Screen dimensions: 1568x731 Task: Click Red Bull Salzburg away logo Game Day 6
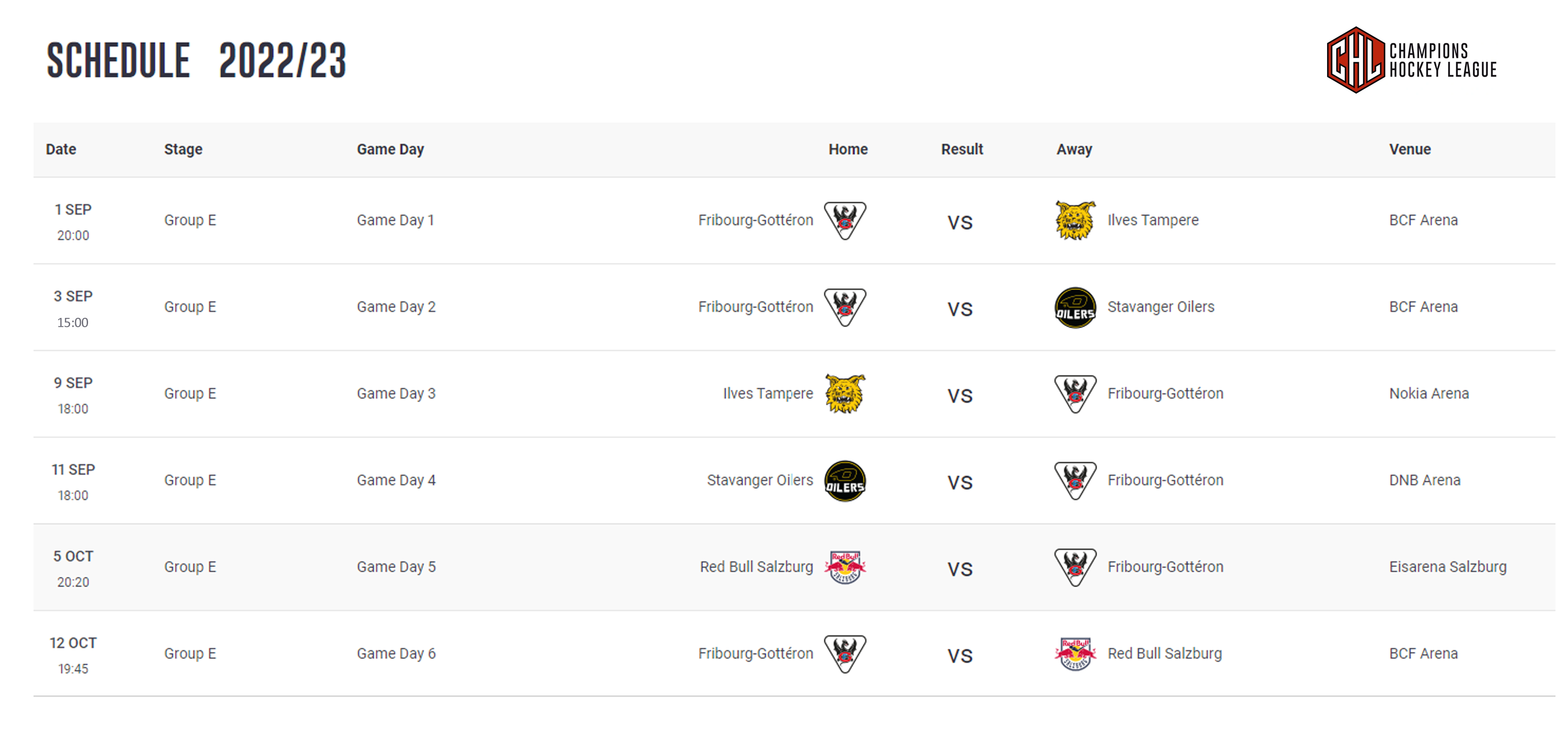click(1075, 654)
